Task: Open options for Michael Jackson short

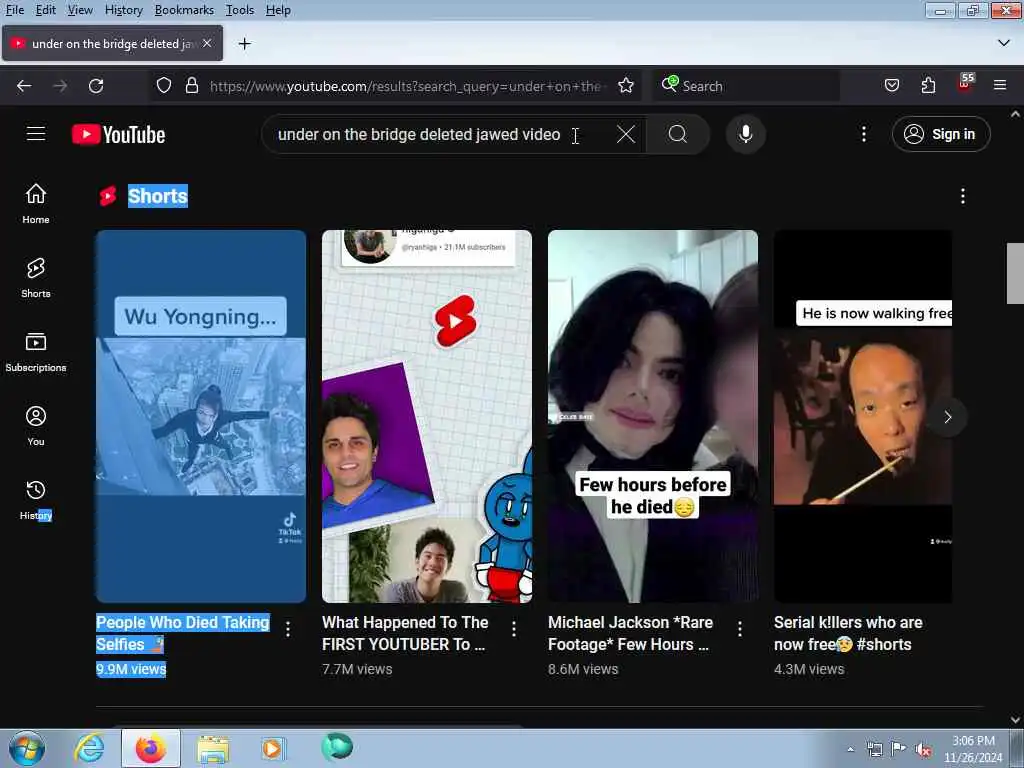Action: [x=739, y=629]
